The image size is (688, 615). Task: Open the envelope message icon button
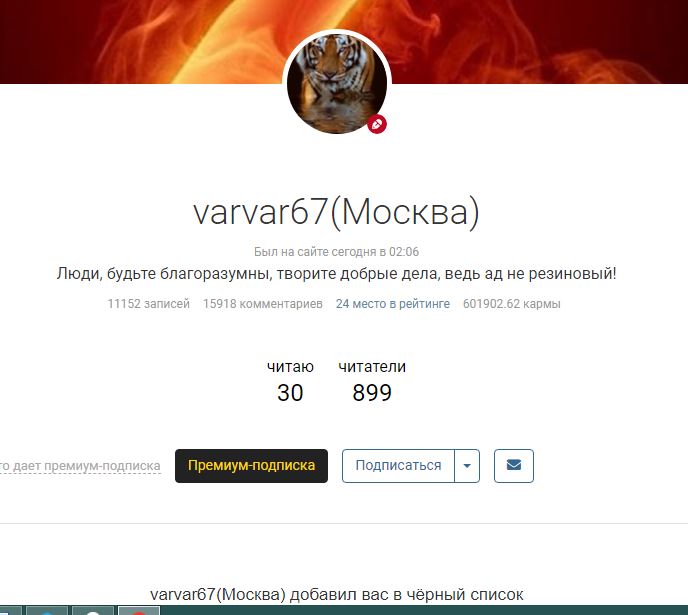coord(513,465)
